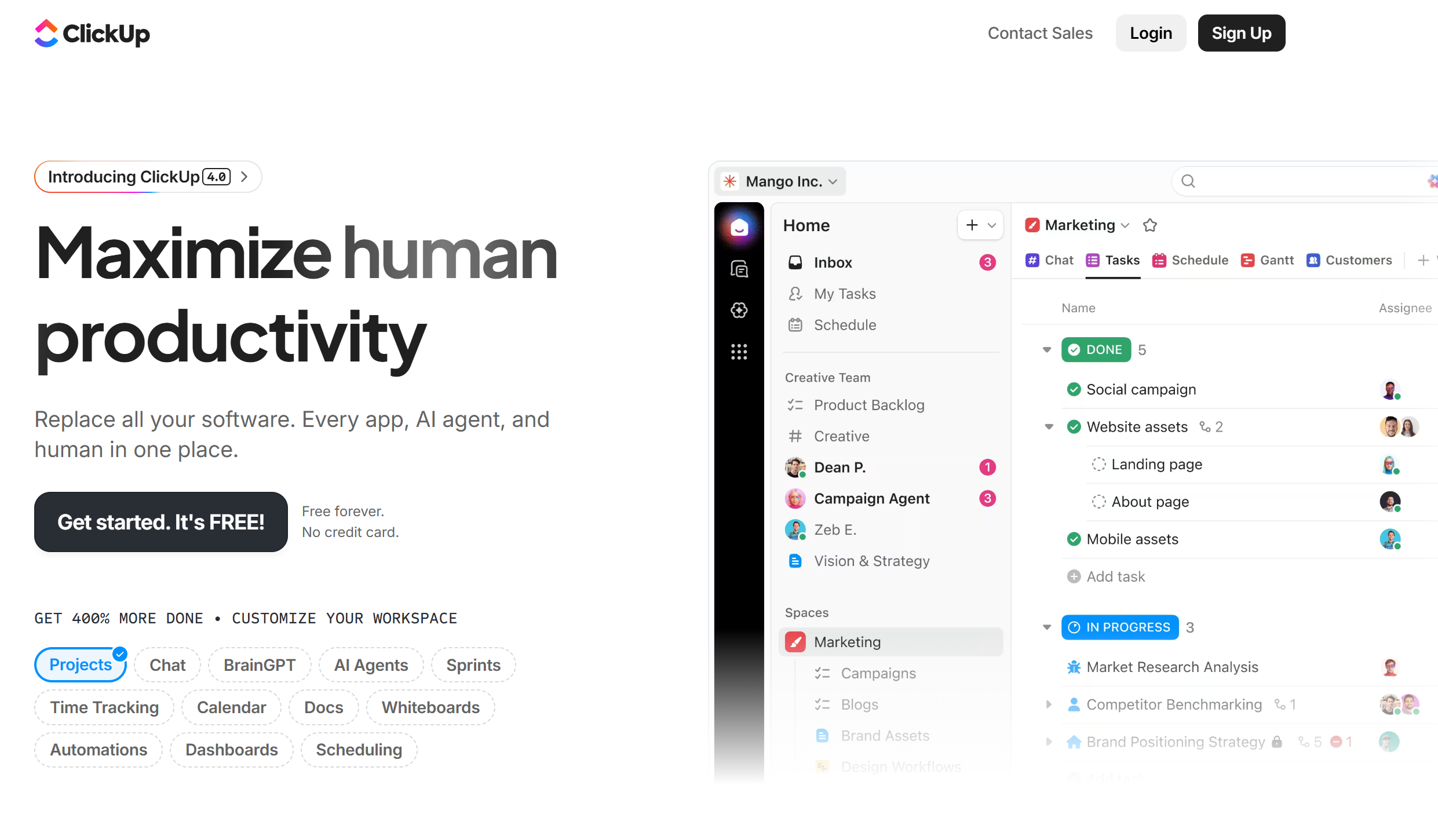1438x840 pixels.
Task: Click the Inbox tray icon
Action: (795, 262)
